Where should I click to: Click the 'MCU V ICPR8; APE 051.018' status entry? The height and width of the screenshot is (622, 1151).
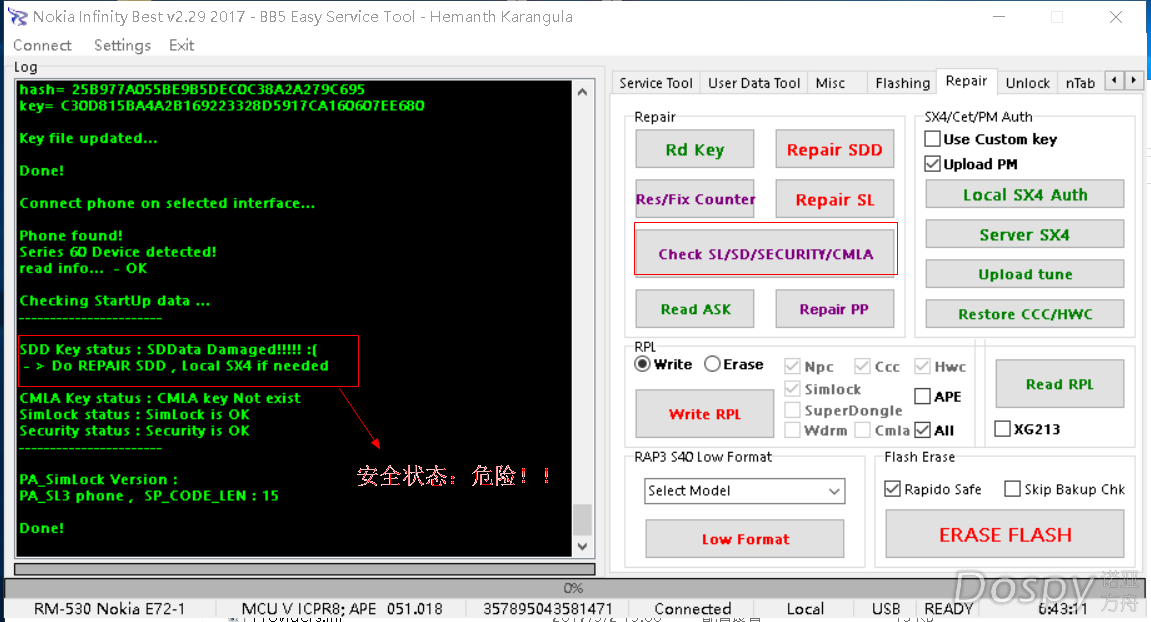click(x=342, y=609)
